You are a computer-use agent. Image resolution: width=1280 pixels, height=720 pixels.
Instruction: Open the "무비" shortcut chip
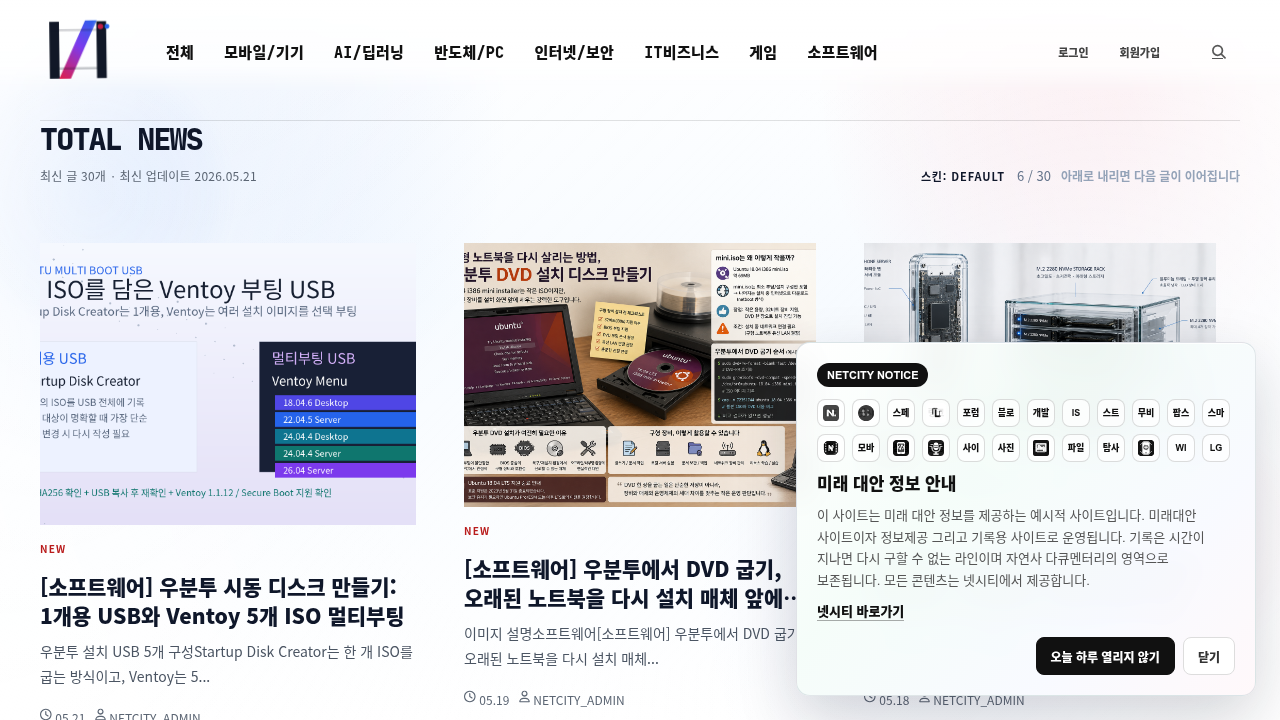pos(1146,413)
